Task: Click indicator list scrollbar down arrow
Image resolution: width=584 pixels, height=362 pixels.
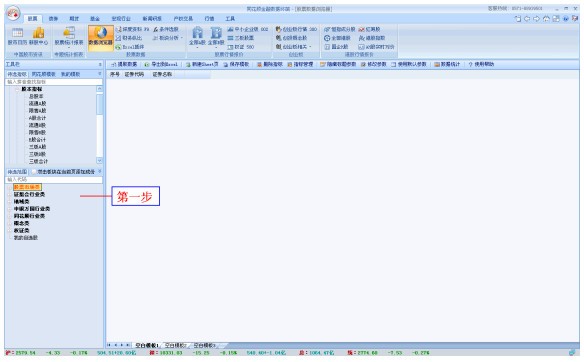Action: tap(99, 161)
